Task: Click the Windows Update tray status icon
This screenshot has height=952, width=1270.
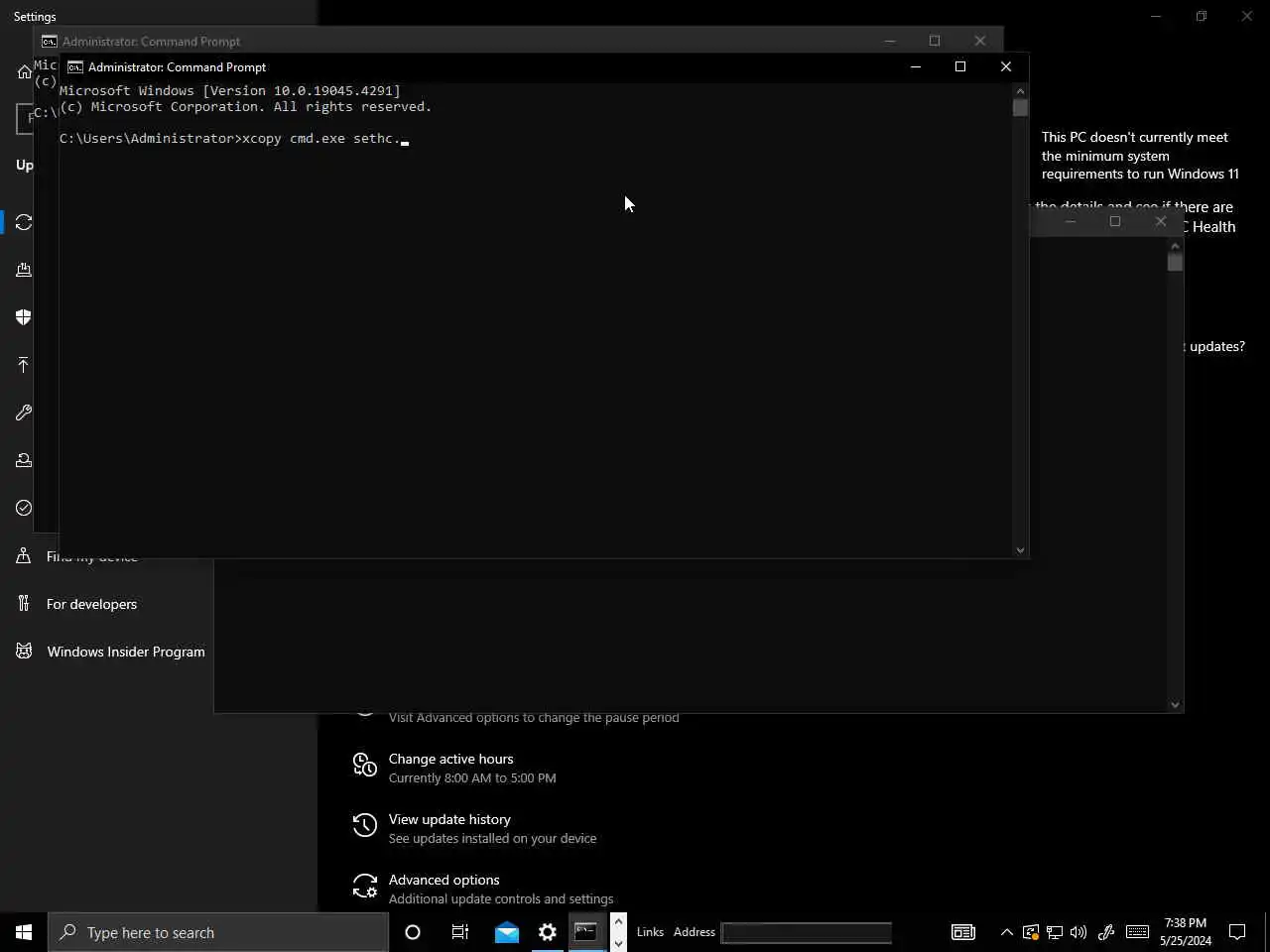Action: click(x=1031, y=932)
